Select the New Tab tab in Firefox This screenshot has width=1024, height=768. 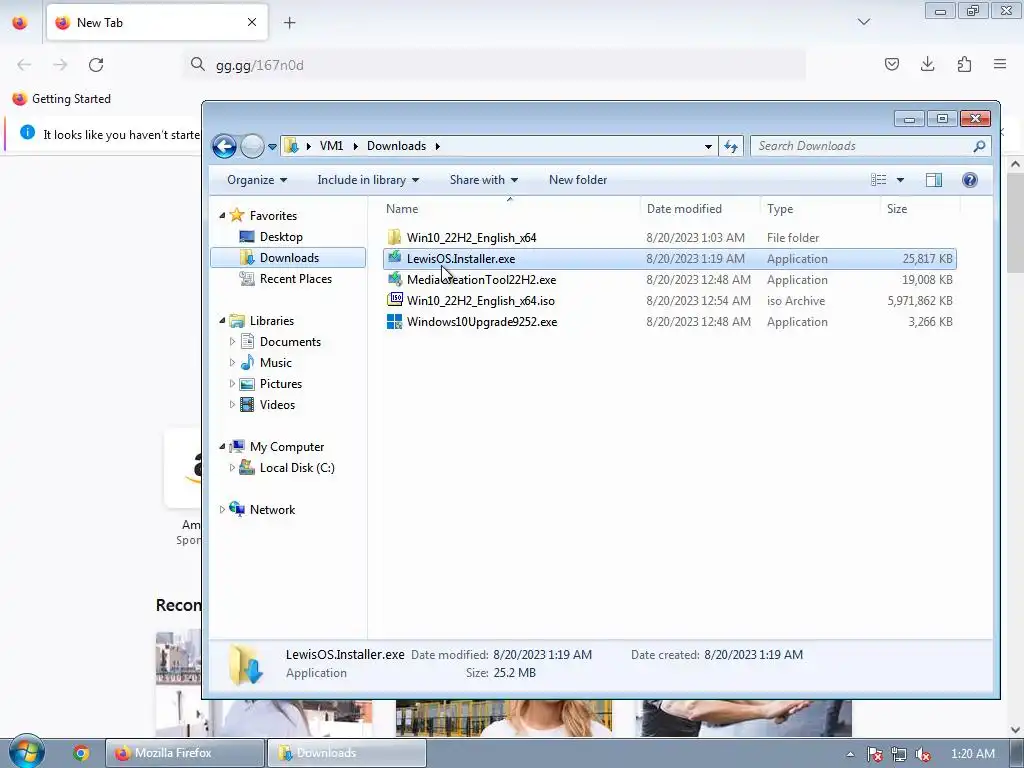pyautogui.click(x=157, y=22)
